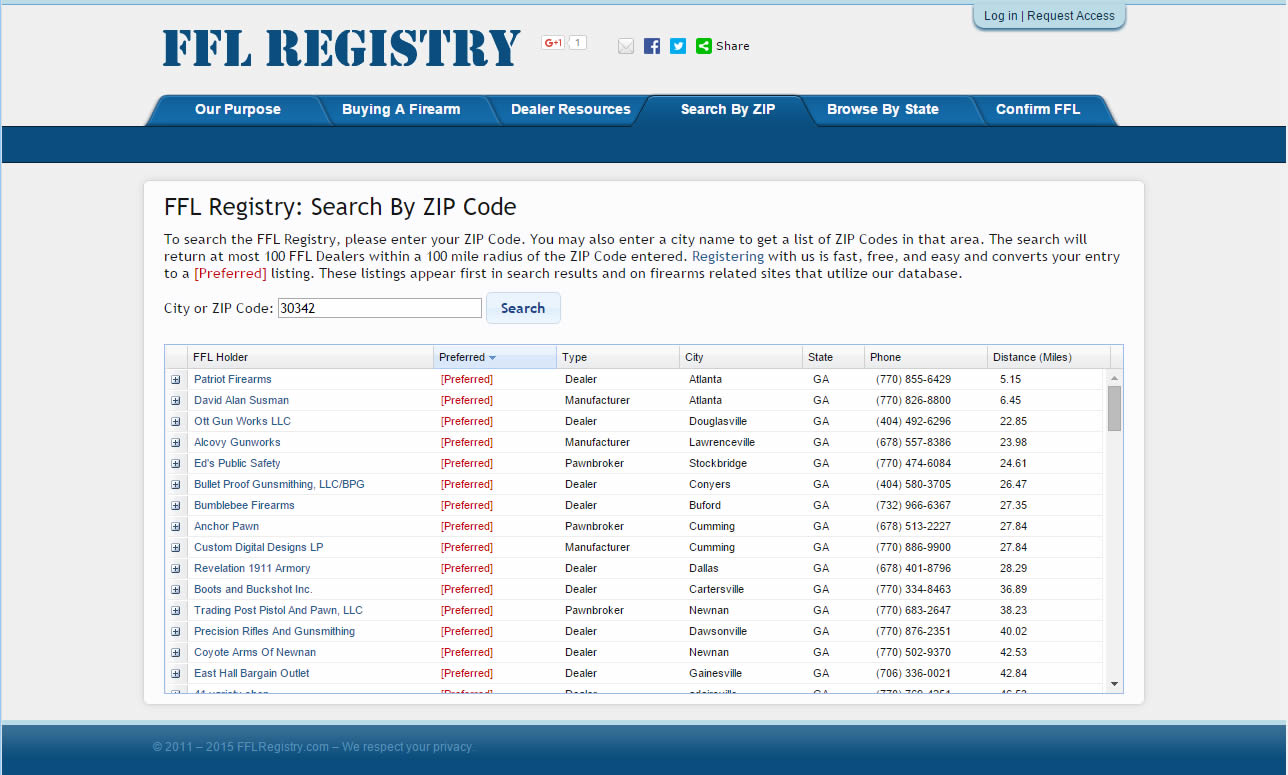Click the Search button
Viewport: 1288px width, 775px height.
pyautogui.click(x=523, y=308)
